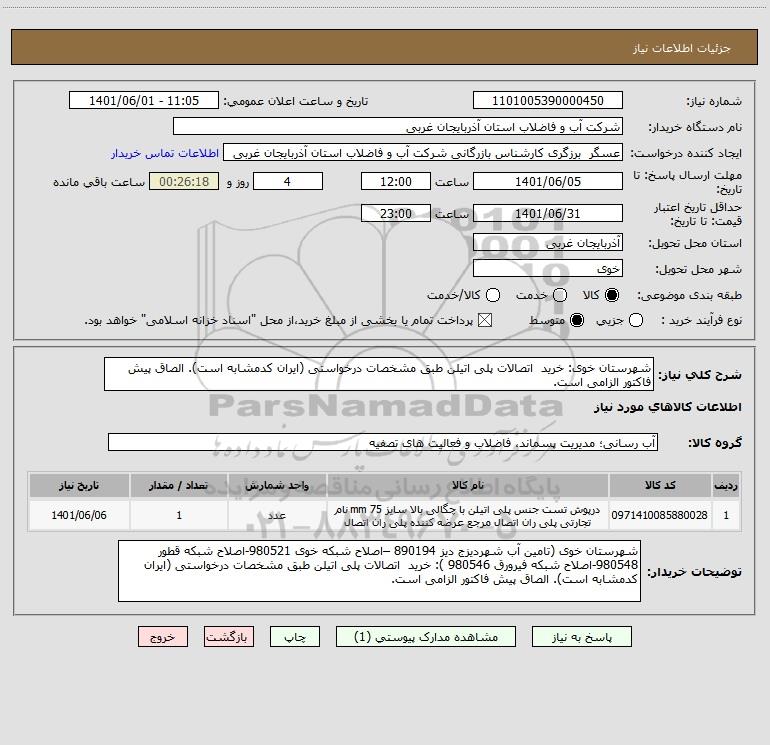The width and height of the screenshot is (770, 745).
Task: Click the delivery city field خوی
Action: point(548,268)
